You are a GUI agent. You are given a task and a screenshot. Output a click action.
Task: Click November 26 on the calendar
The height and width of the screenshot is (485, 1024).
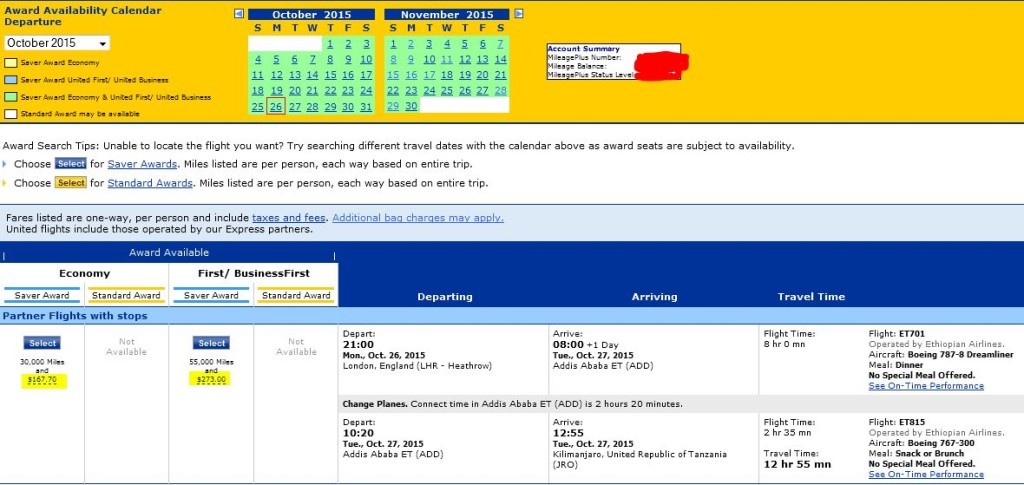click(465, 91)
